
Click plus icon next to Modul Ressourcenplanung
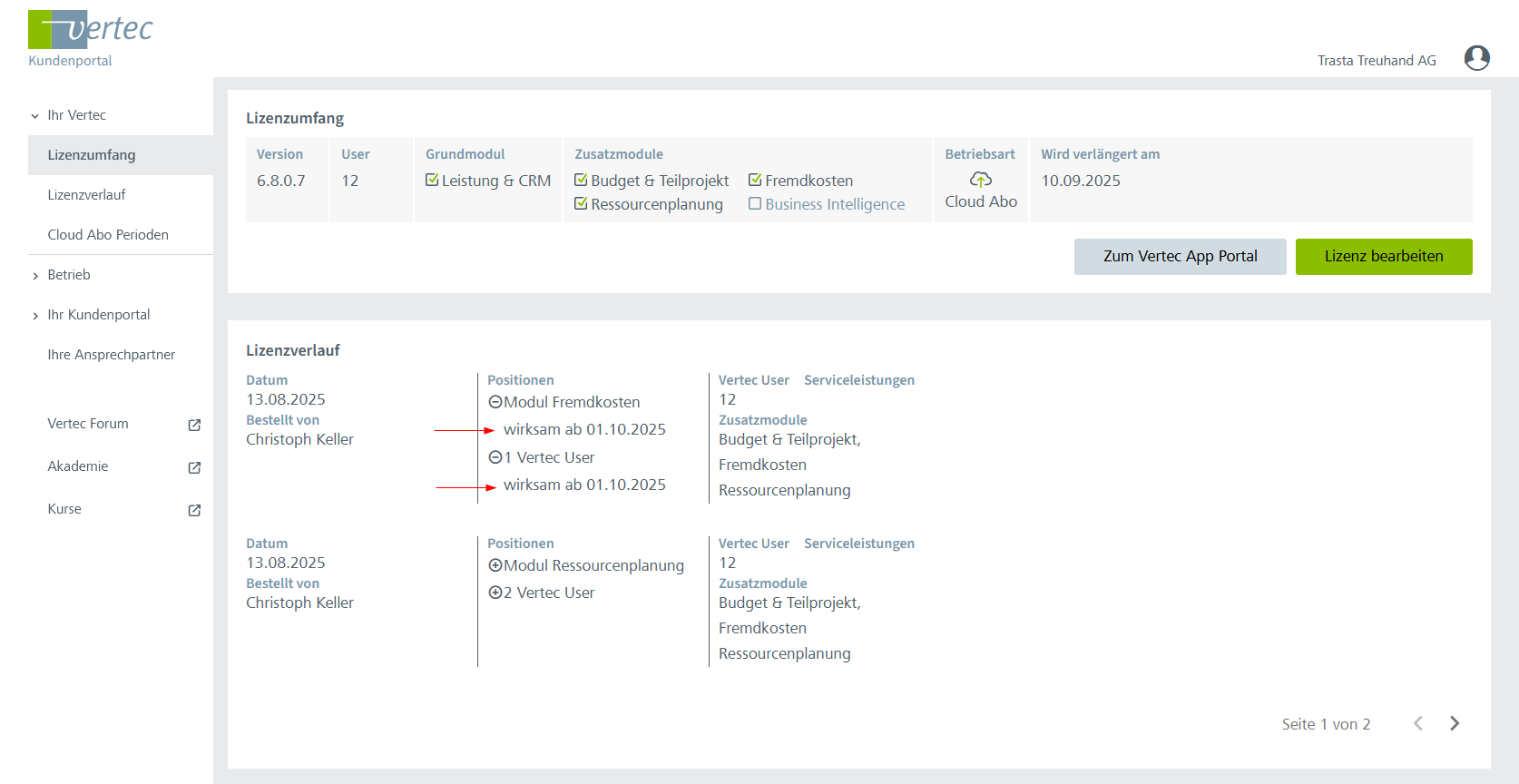495,565
